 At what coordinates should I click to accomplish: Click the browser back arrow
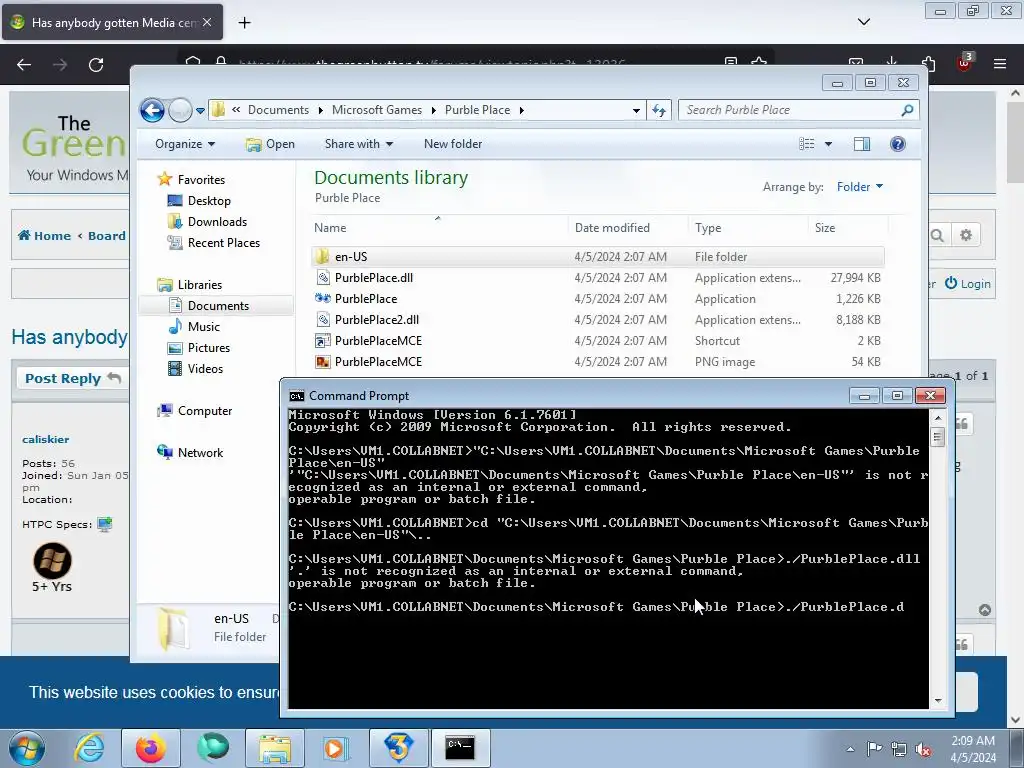pyautogui.click(x=24, y=65)
